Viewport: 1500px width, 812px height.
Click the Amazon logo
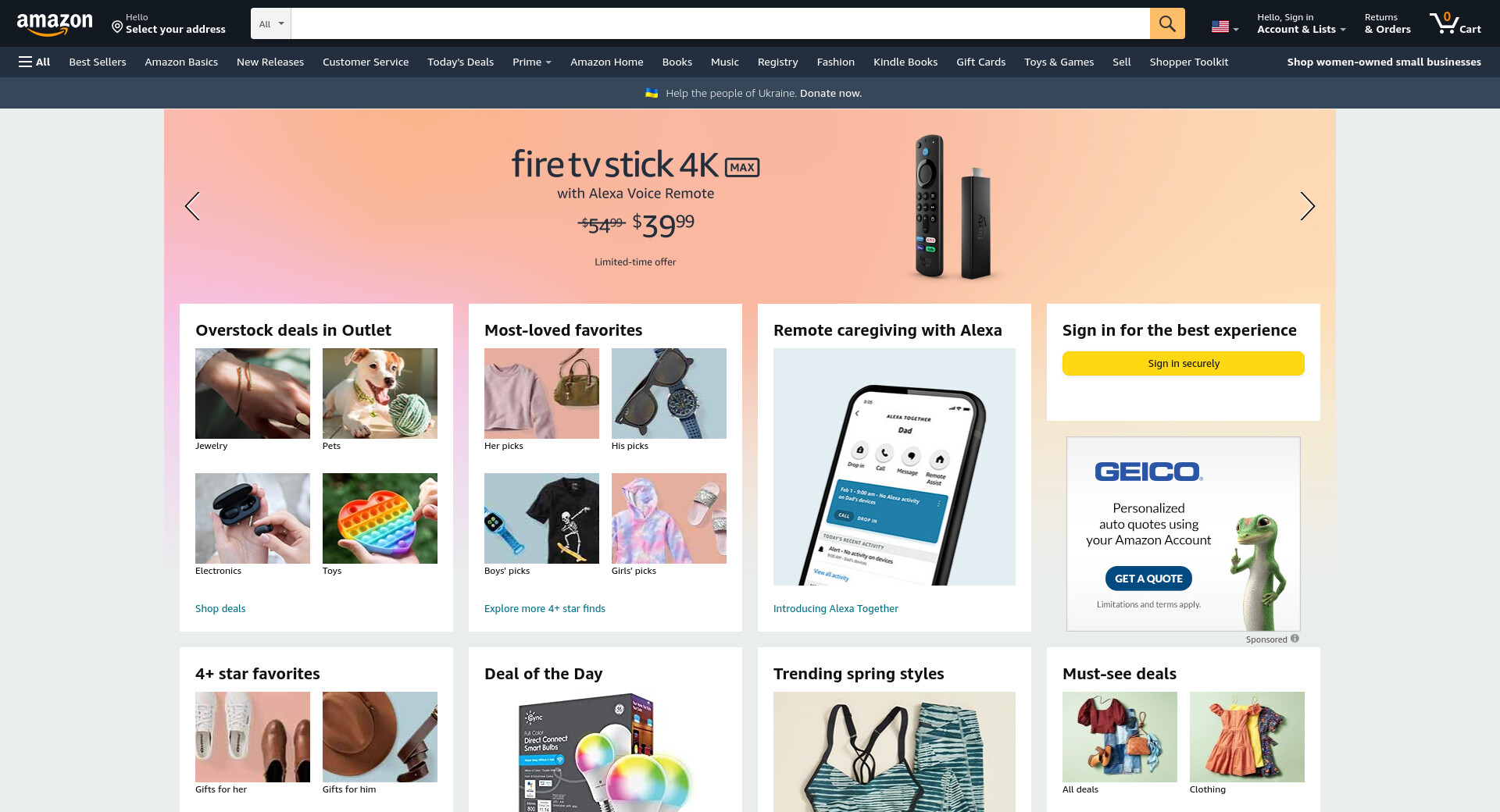55,24
